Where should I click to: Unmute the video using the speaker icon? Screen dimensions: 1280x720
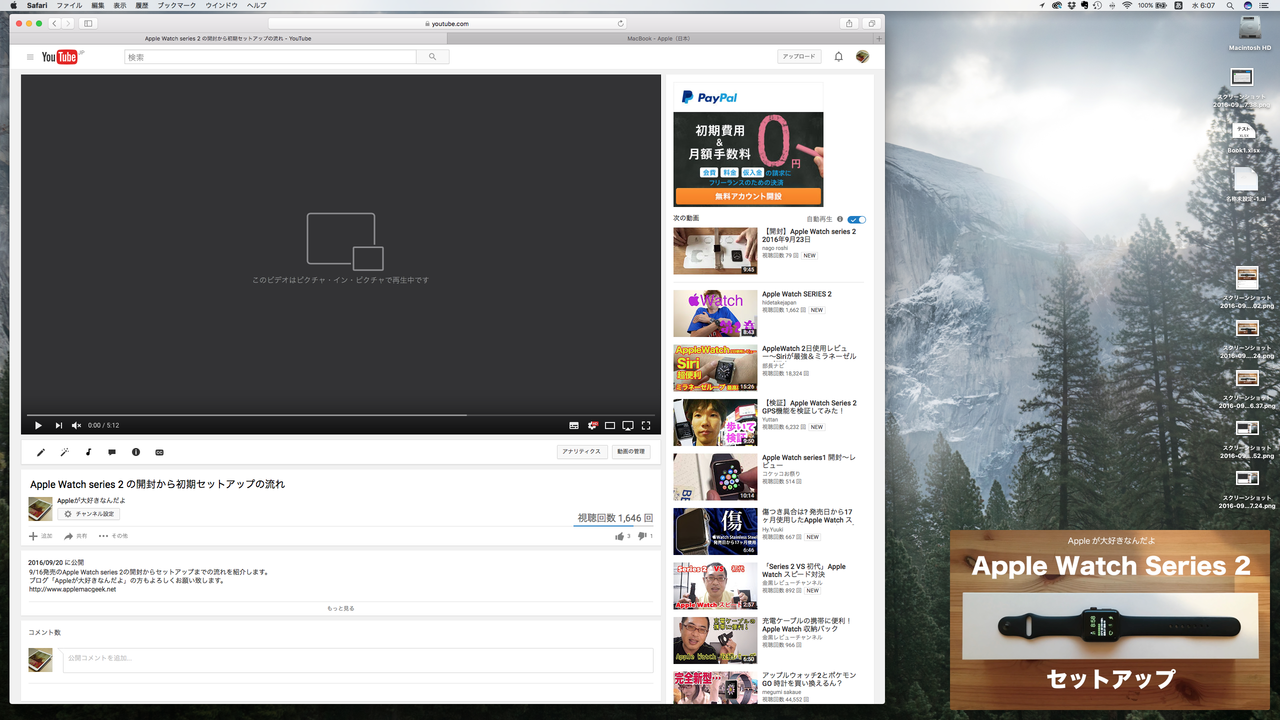tap(76, 425)
